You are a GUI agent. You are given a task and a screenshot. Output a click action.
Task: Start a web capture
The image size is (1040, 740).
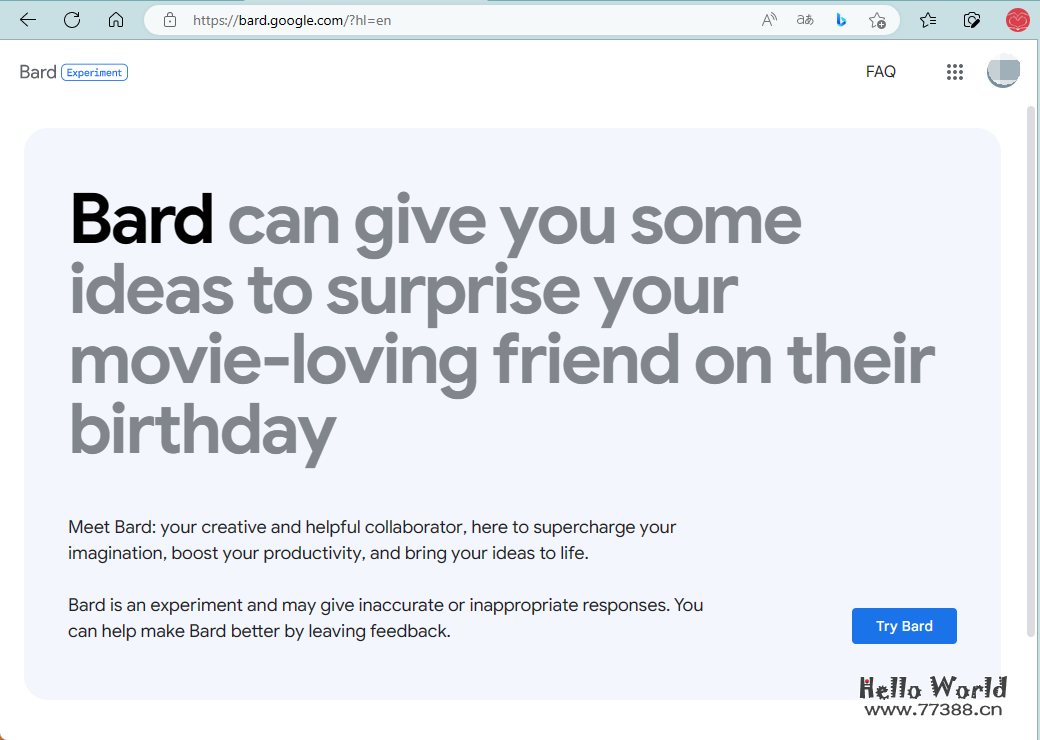tap(971, 19)
